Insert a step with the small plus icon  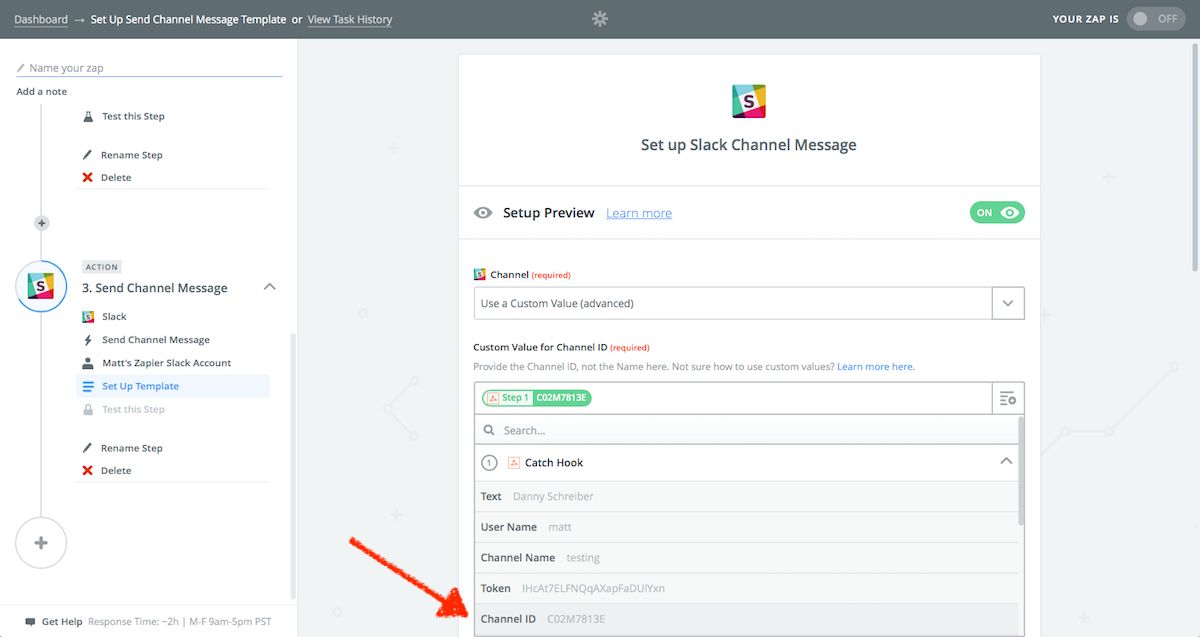point(41,223)
